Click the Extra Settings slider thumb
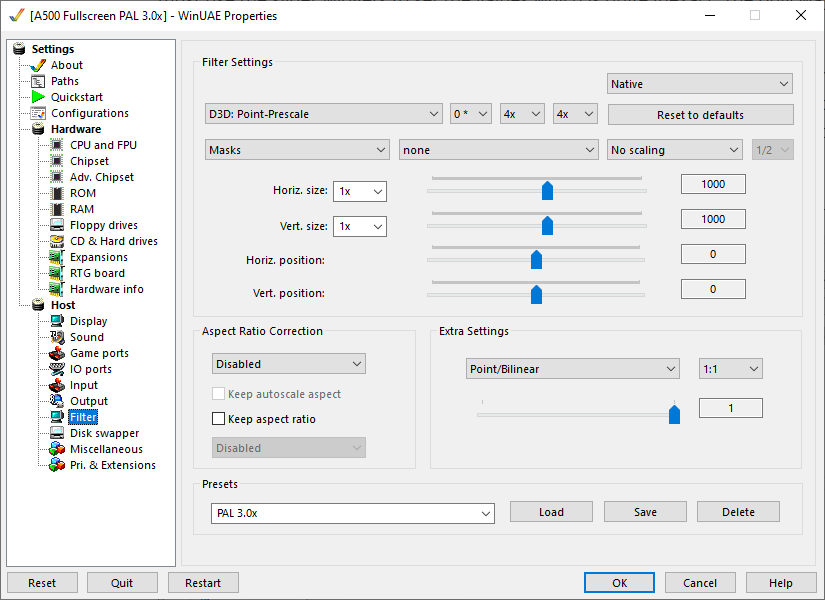The image size is (825, 600). tap(674, 414)
